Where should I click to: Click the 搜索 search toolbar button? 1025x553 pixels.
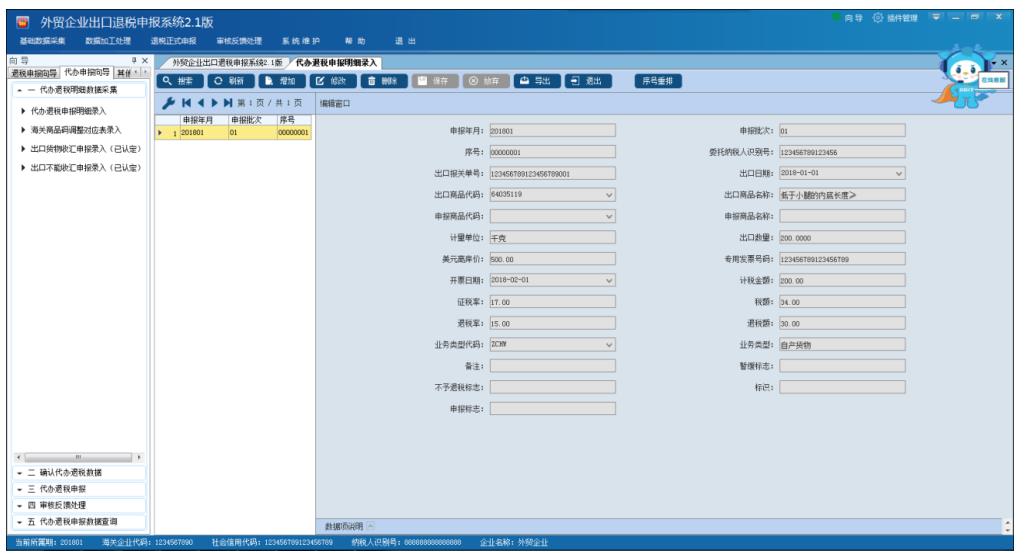point(180,81)
